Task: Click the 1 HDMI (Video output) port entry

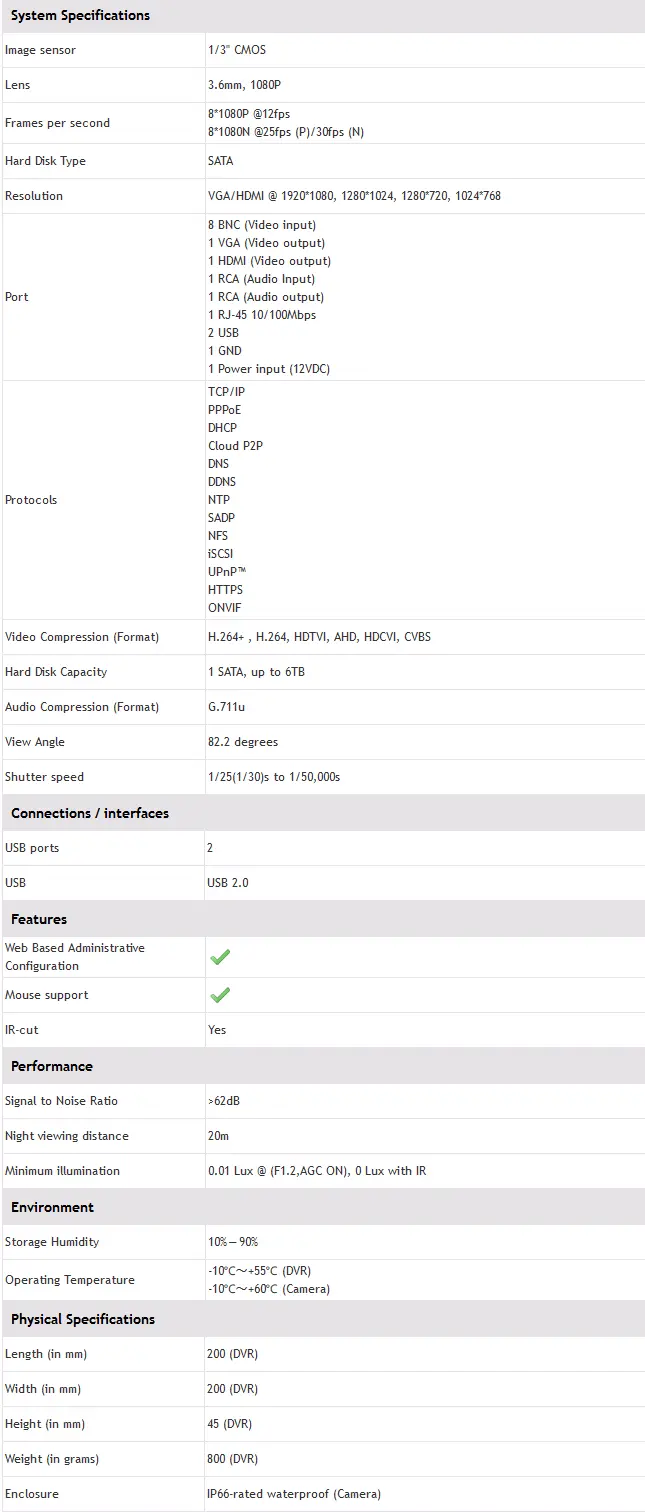Action: pyautogui.click(x=269, y=261)
